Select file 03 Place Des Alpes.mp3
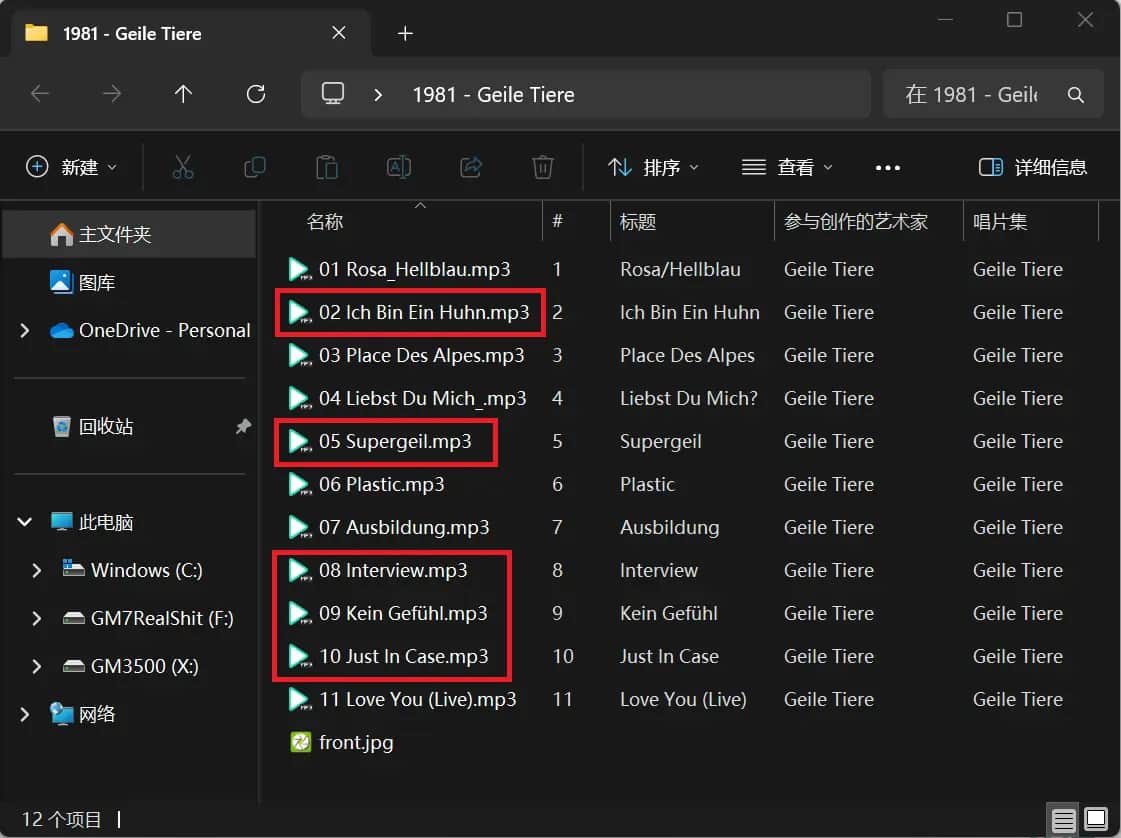 (421, 355)
